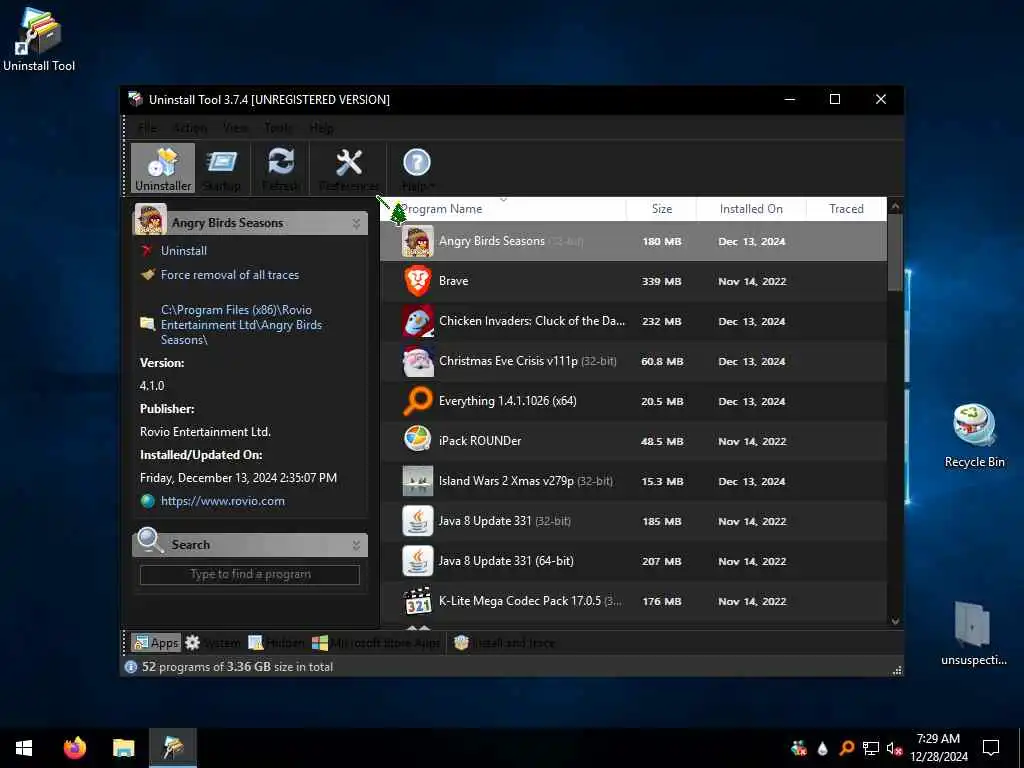1024x768 pixels.
Task: Click the 339 MB size cell for Brave
Action: 662,281
